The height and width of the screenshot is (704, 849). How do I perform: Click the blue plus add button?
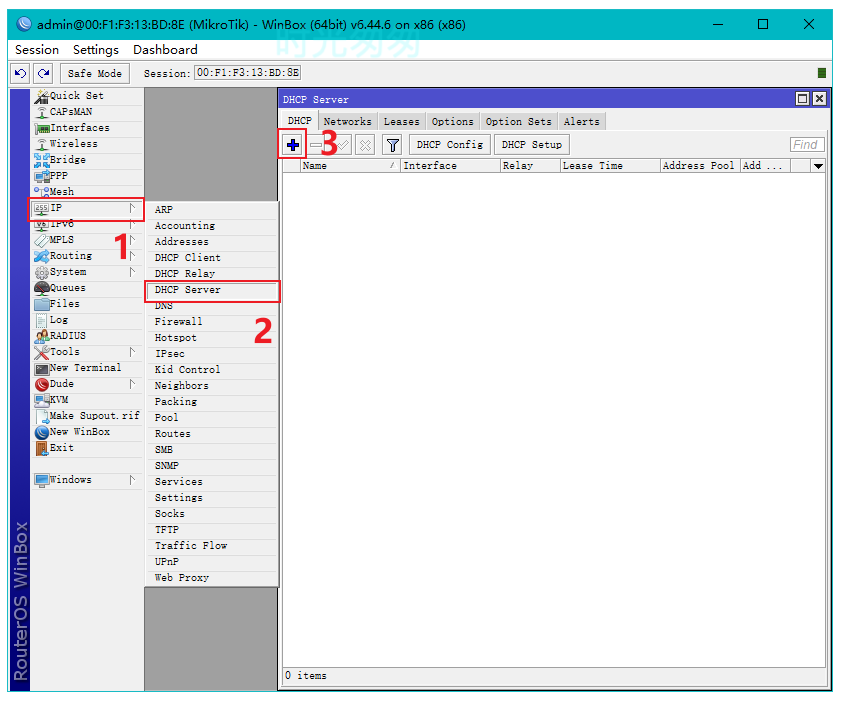(292, 145)
